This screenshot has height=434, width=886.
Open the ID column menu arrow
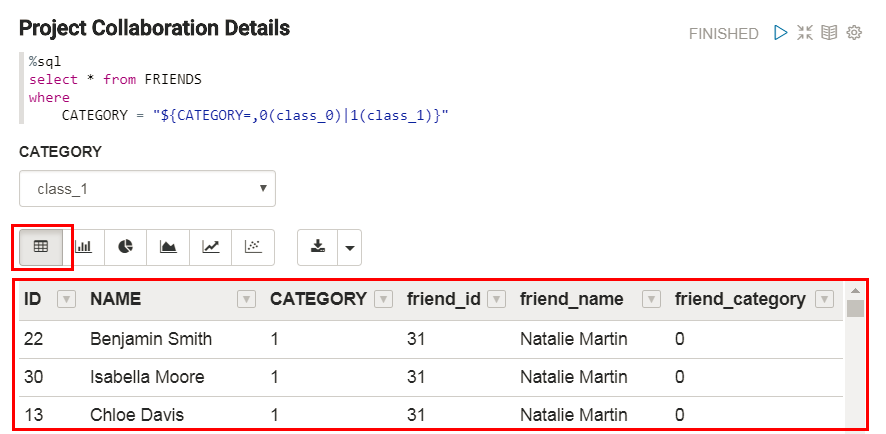66,299
